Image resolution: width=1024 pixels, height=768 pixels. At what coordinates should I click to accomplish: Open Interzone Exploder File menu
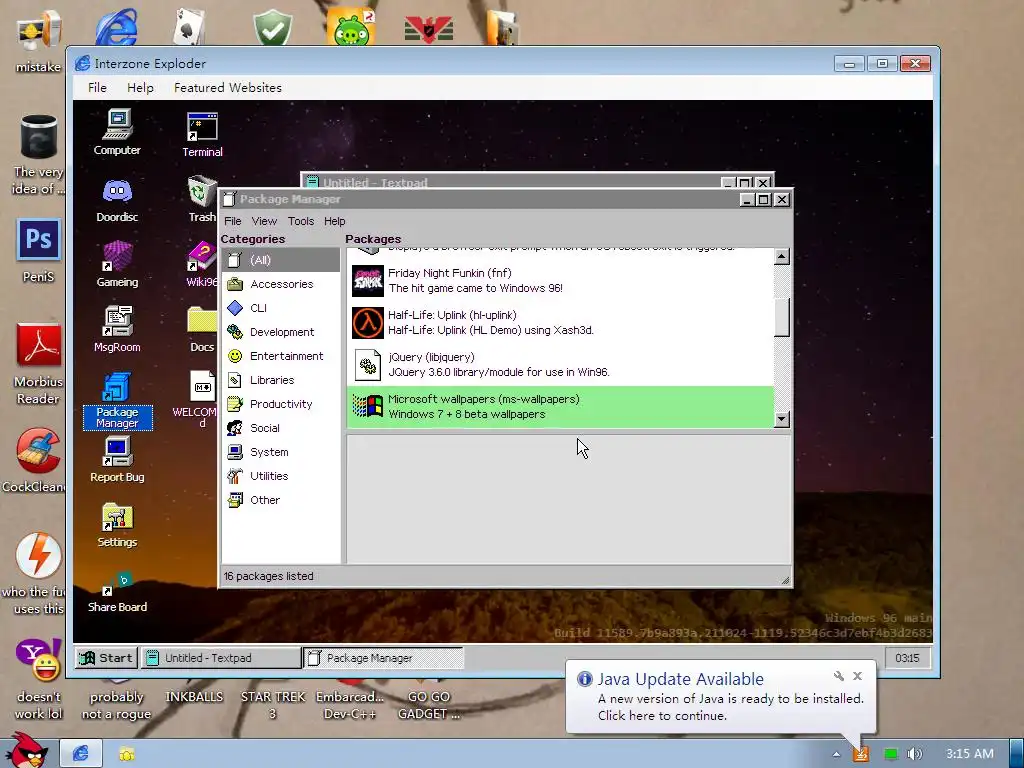pos(97,88)
